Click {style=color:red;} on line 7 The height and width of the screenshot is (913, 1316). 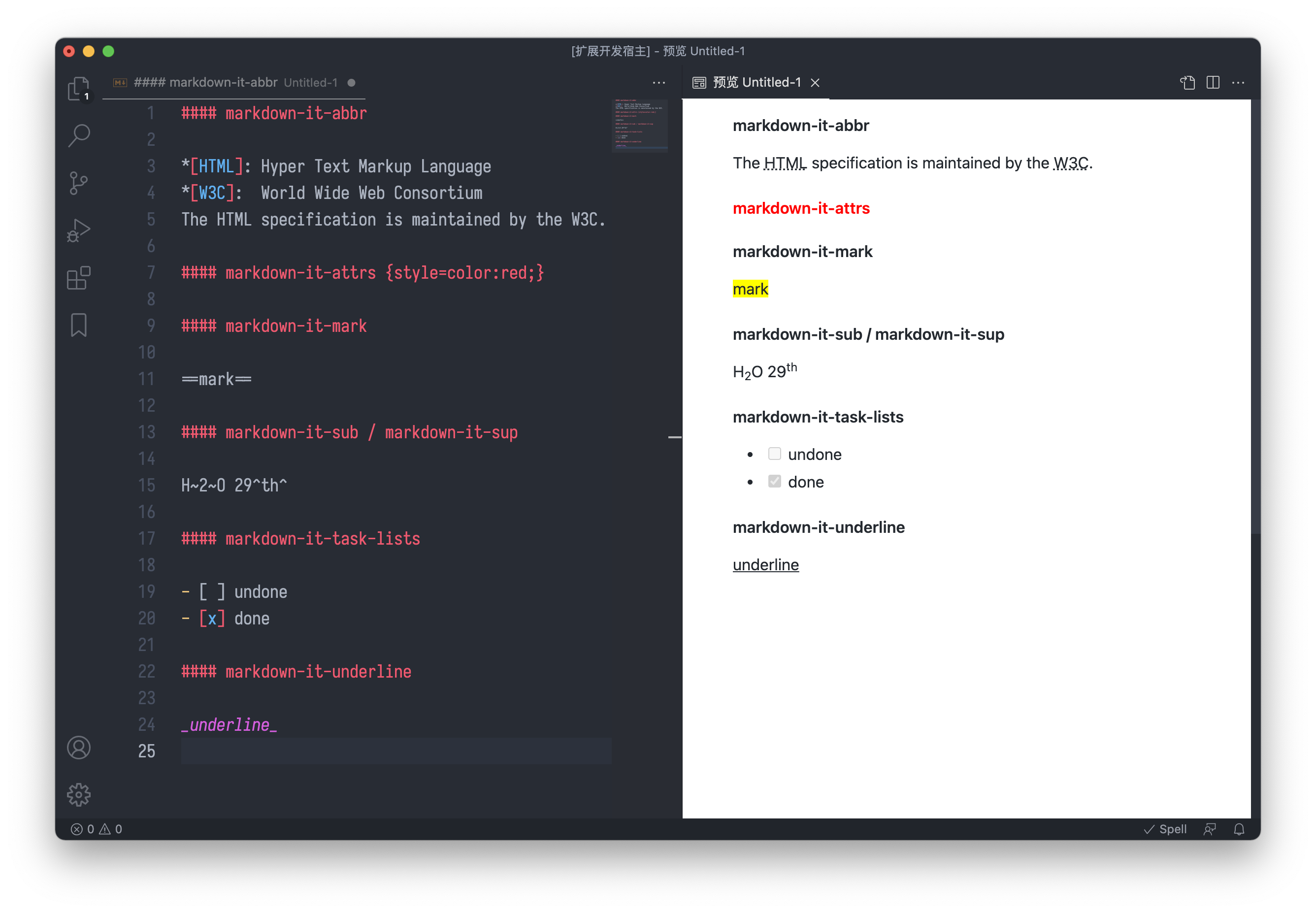(x=464, y=273)
